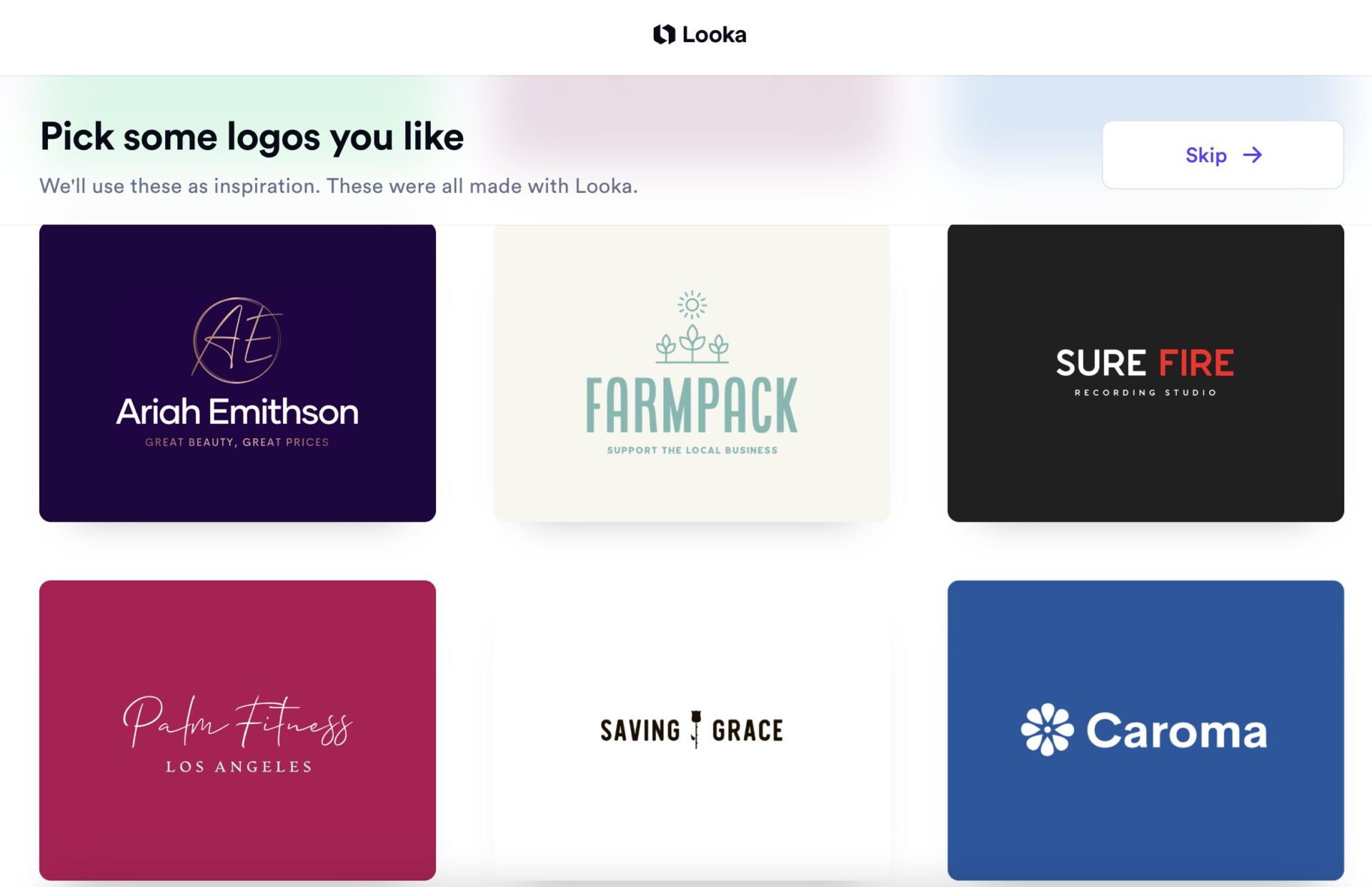1372x887 pixels.
Task: Select the blue Caroma logo card
Action: pyautogui.click(x=1145, y=730)
